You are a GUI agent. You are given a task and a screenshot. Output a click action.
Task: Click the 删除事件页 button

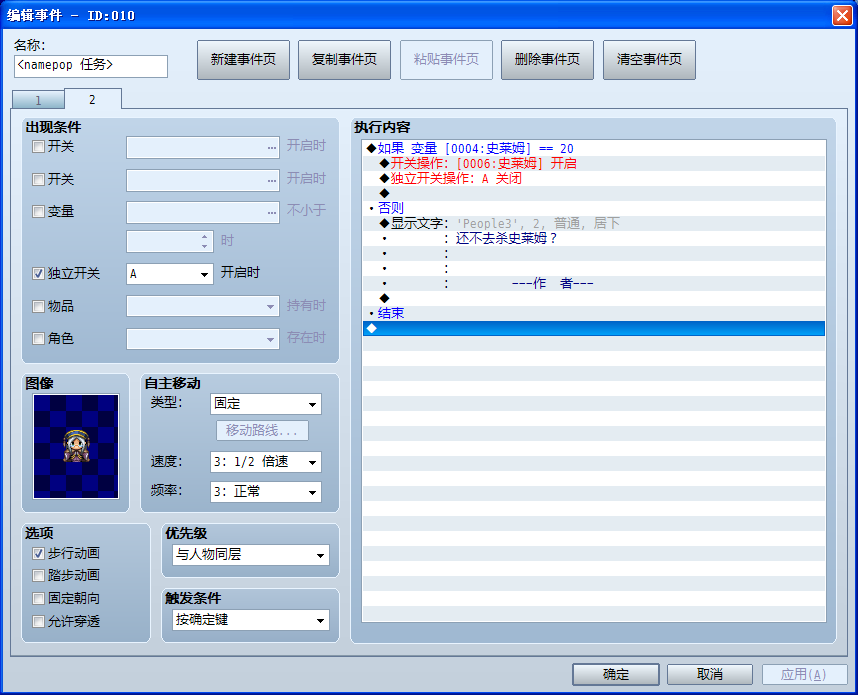[547, 60]
